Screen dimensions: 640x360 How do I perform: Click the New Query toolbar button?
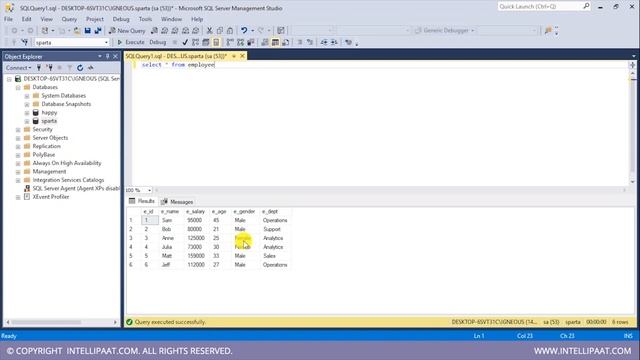pyautogui.click(x=127, y=31)
